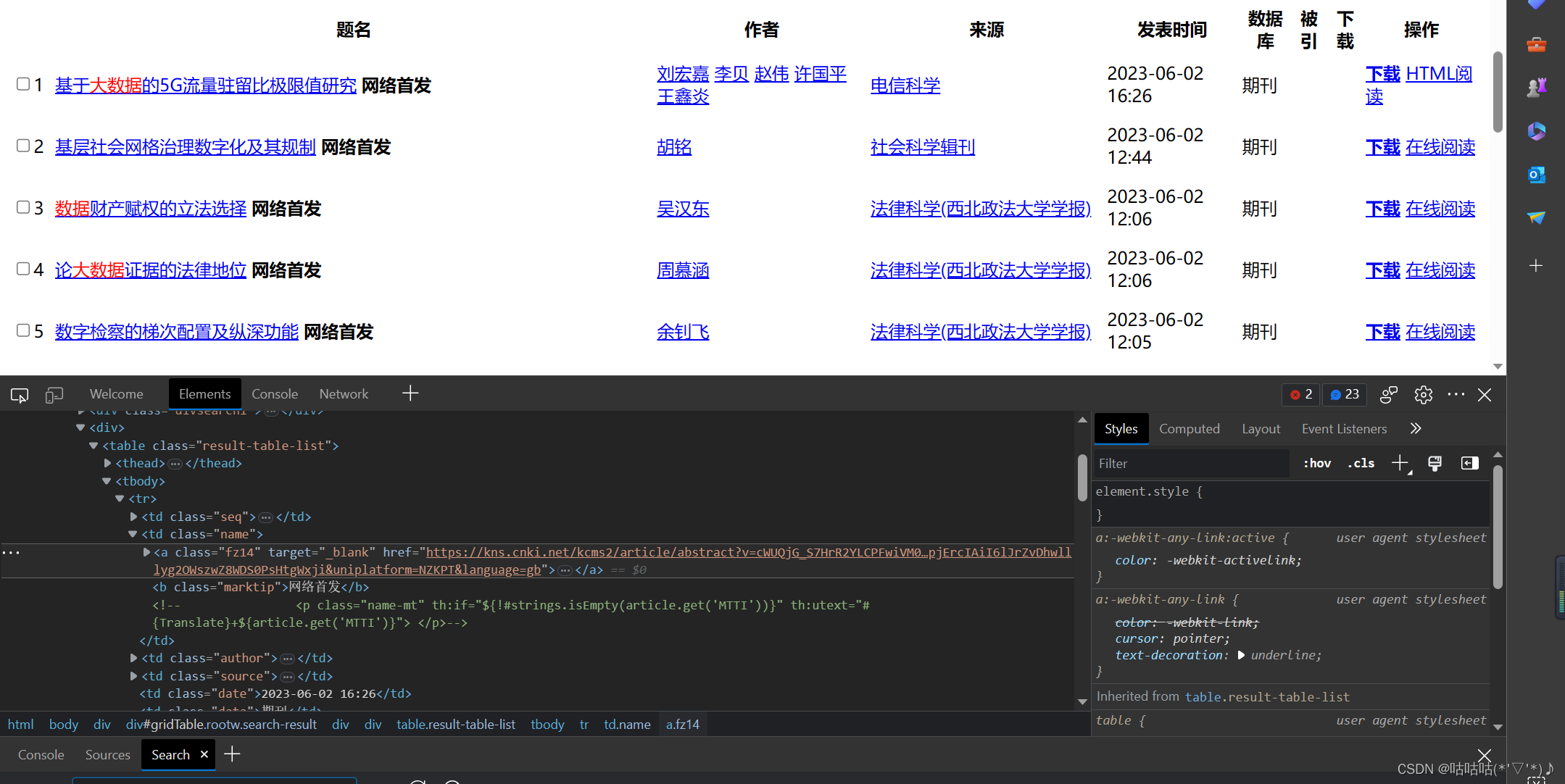This screenshot has height=784, width=1565.
Task: Toggle the :hov element state button
Action: 1316,464
